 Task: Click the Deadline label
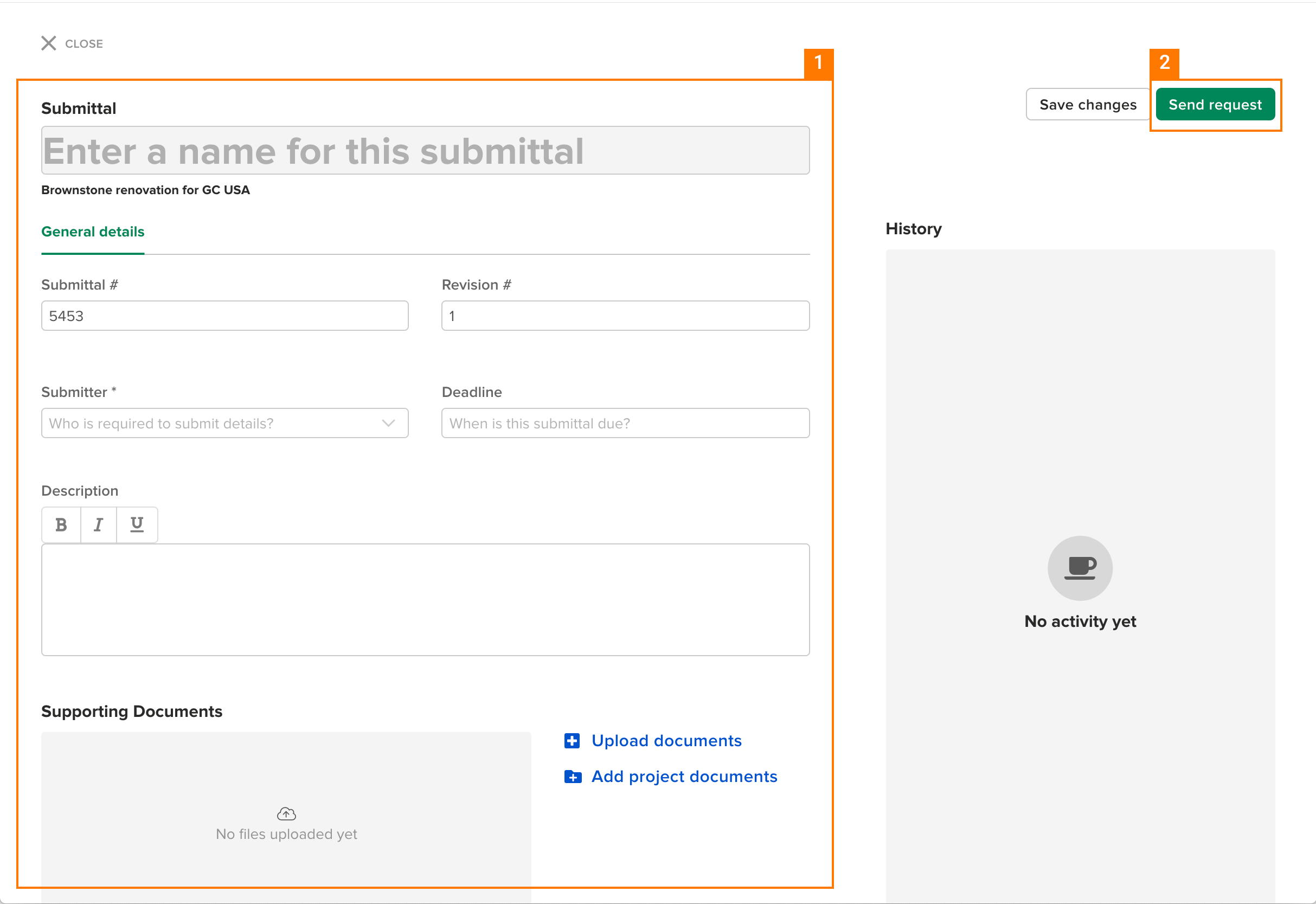pos(472,392)
